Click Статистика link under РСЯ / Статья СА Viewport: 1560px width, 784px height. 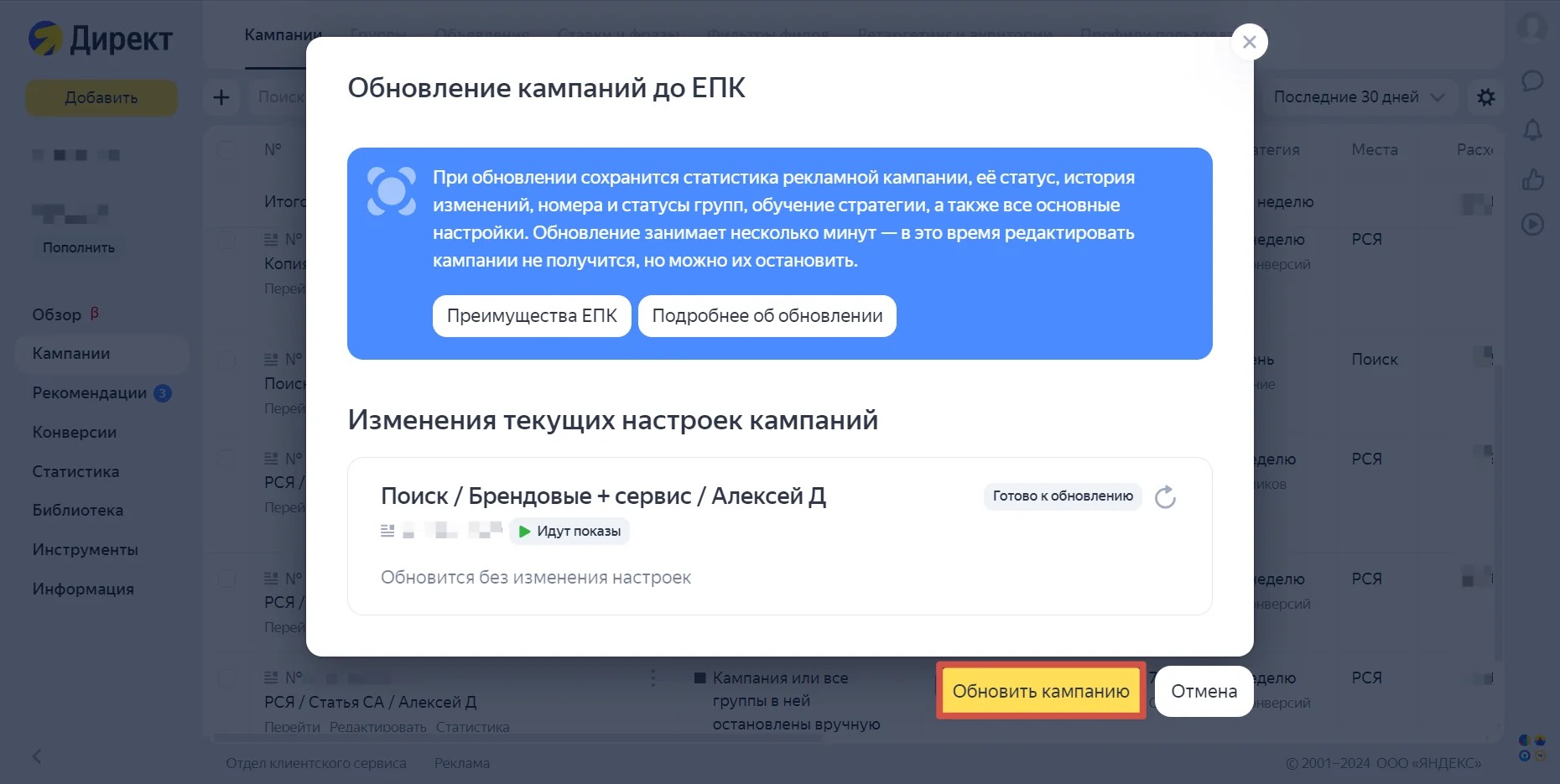point(472,727)
